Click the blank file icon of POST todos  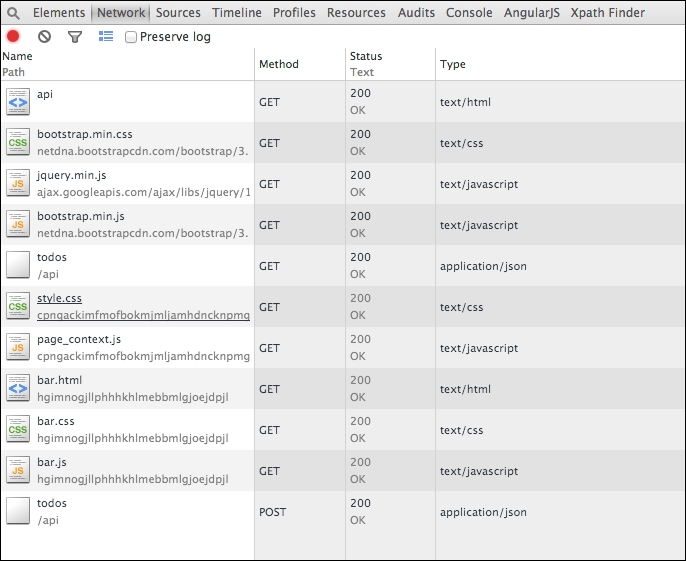point(18,512)
